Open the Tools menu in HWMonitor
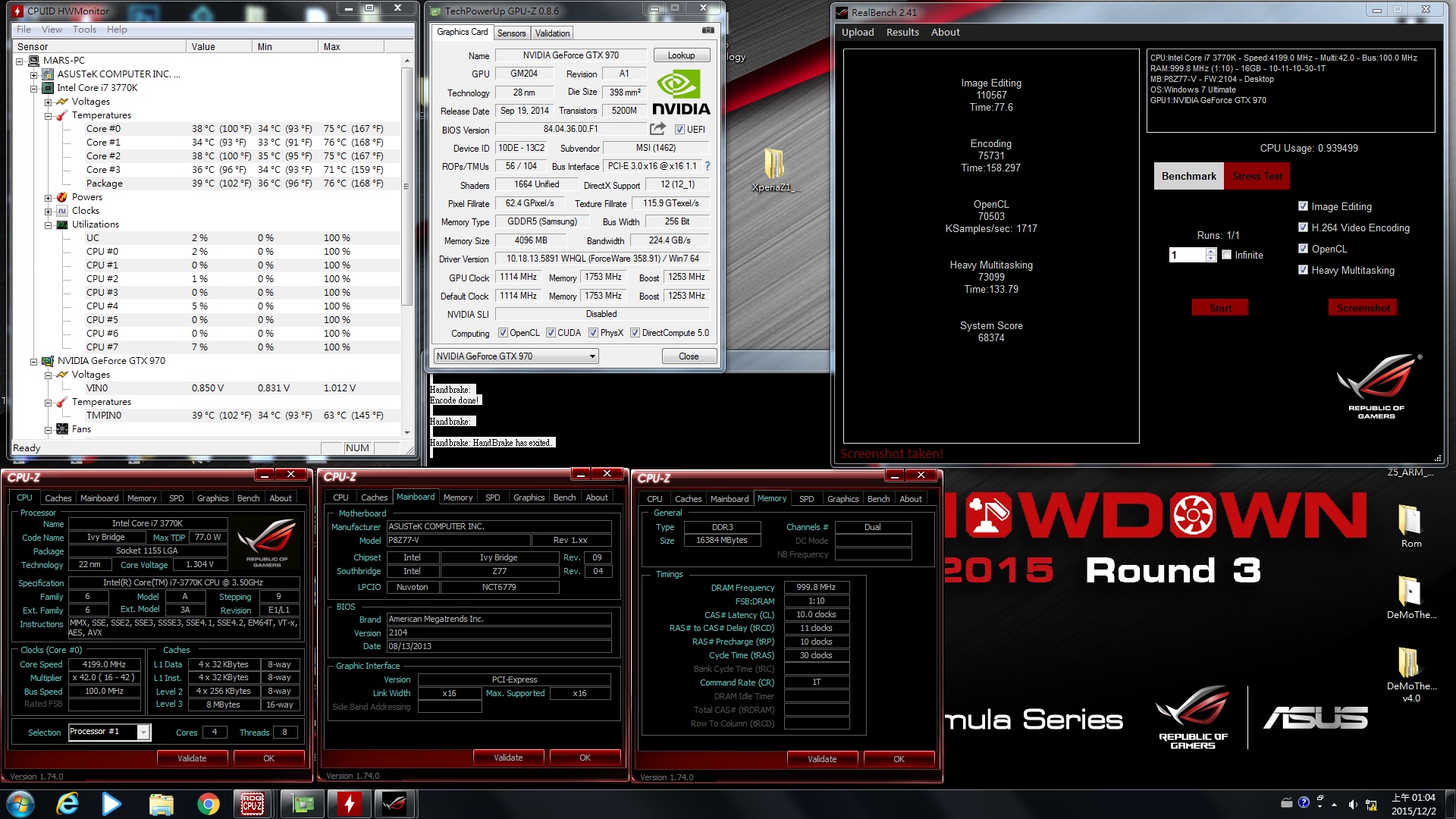The height and width of the screenshot is (819, 1456). tap(84, 30)
